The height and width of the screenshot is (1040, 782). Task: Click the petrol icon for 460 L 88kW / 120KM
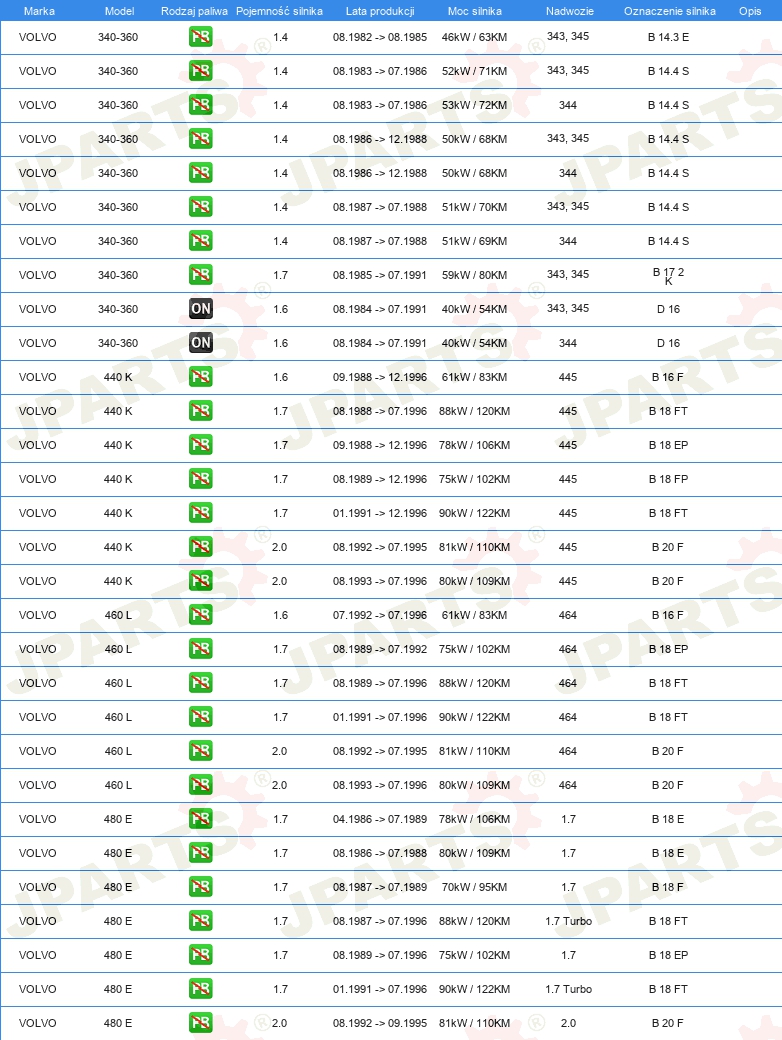(200, 682)
